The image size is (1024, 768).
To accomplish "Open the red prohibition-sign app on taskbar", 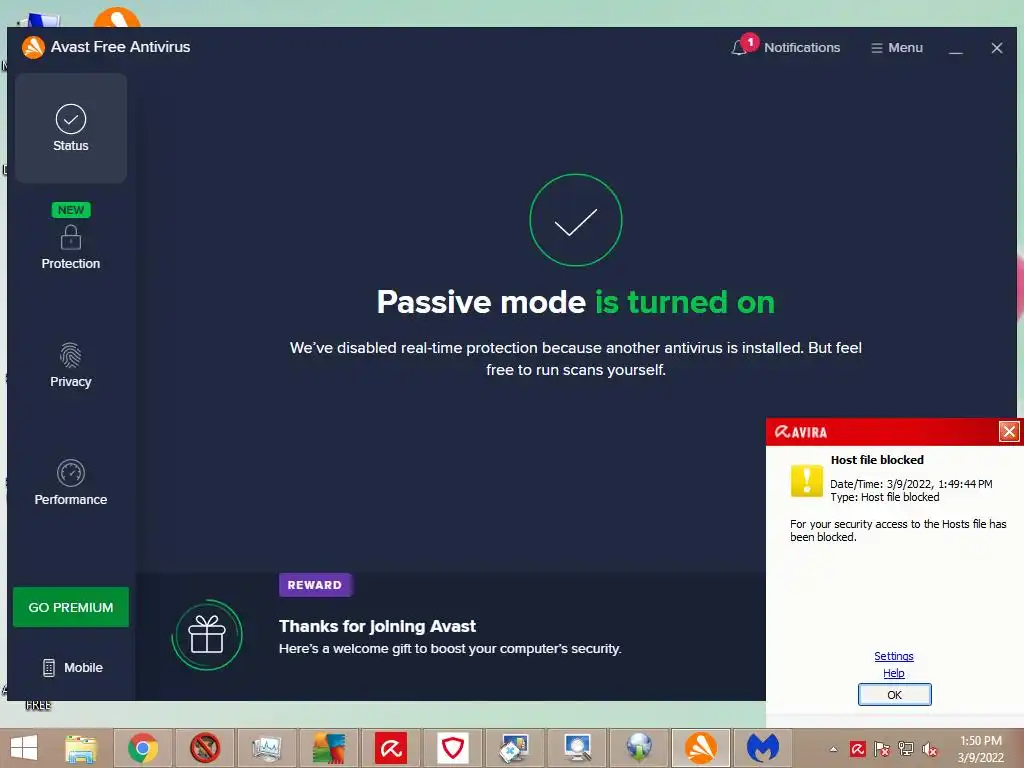I will [204, 748].
